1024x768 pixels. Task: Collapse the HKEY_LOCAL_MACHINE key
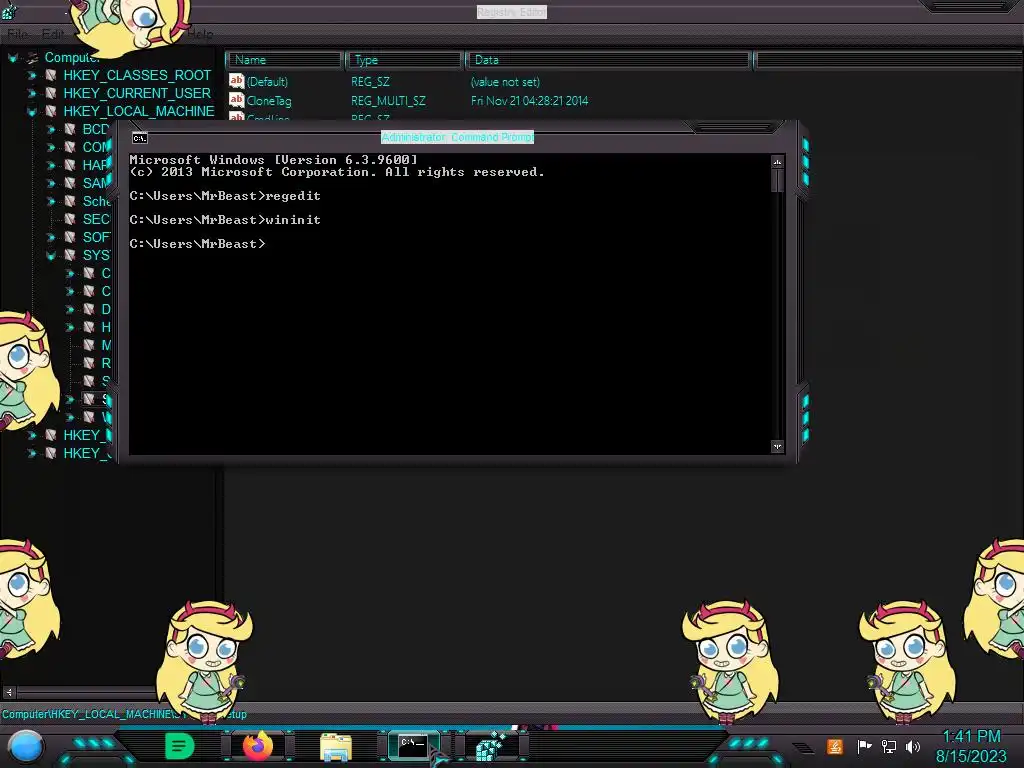[x=31, y=112]
